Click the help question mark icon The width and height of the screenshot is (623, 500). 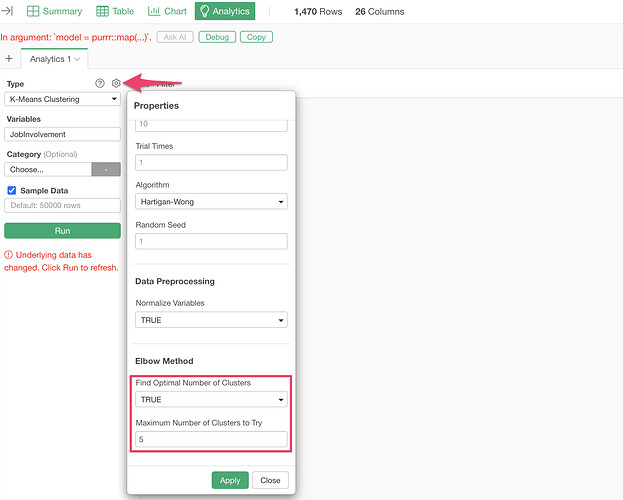coord(99,84)
